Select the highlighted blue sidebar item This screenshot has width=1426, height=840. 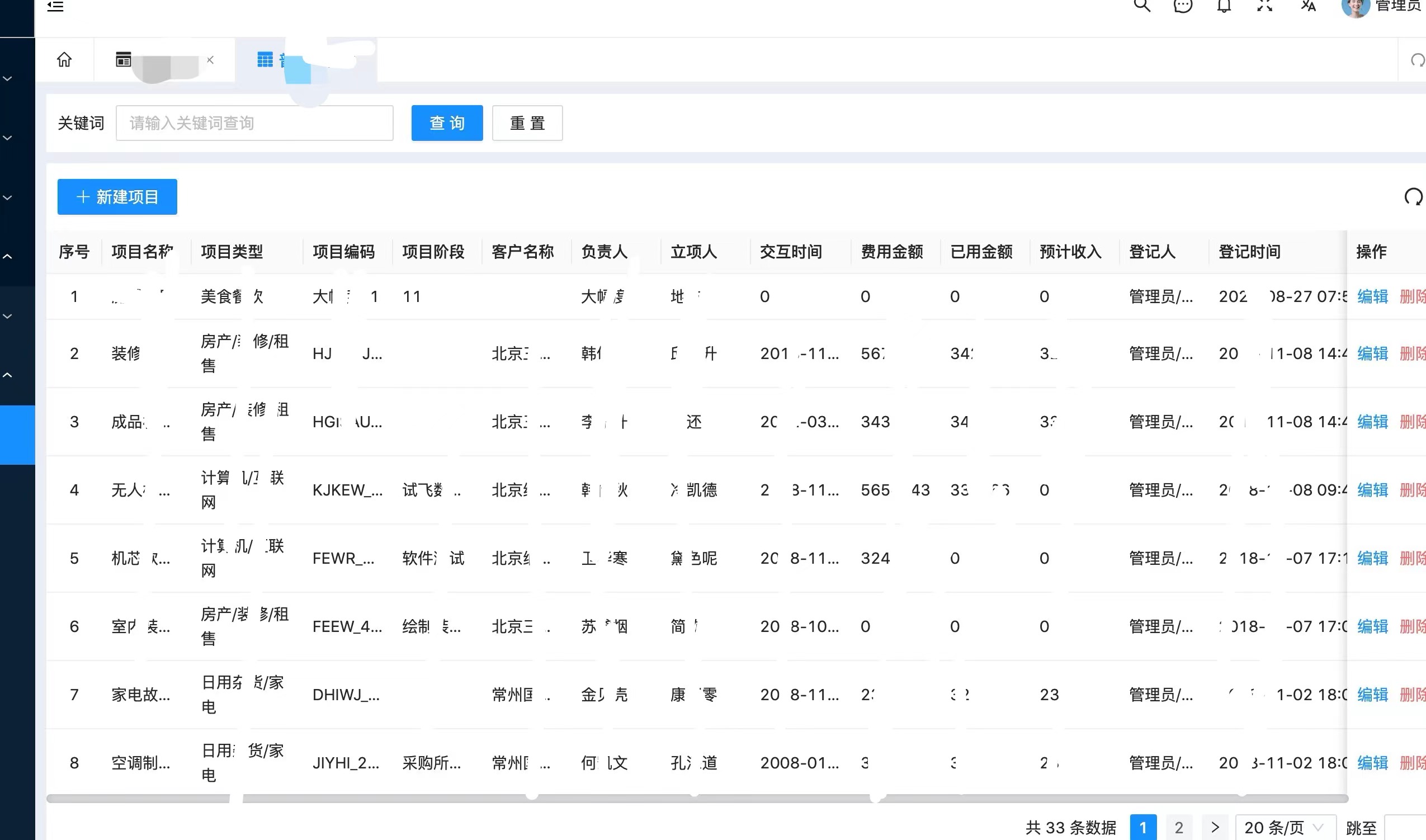click(17, 435)
